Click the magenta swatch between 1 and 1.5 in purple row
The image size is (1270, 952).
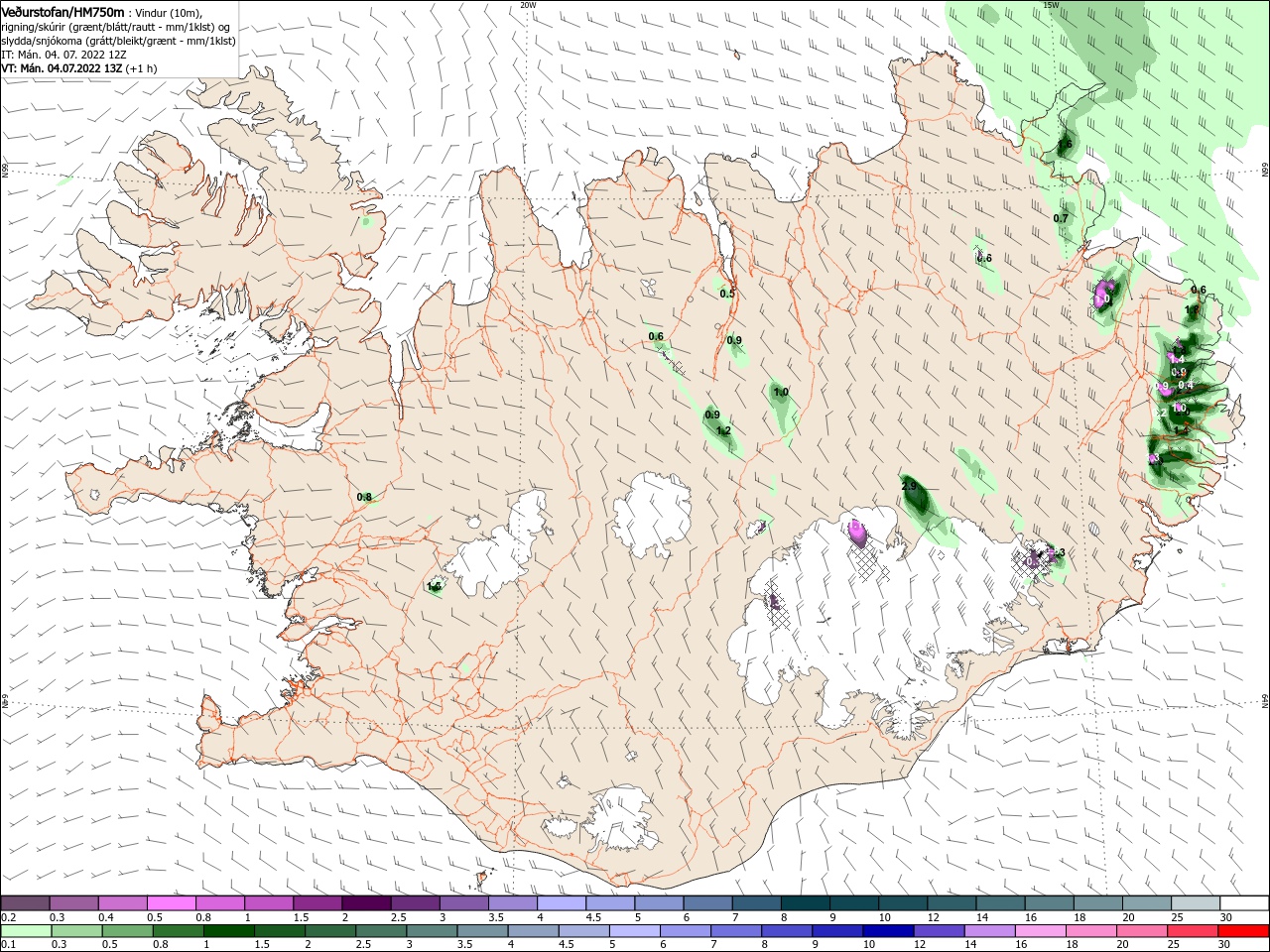click(x=268, y=903)
